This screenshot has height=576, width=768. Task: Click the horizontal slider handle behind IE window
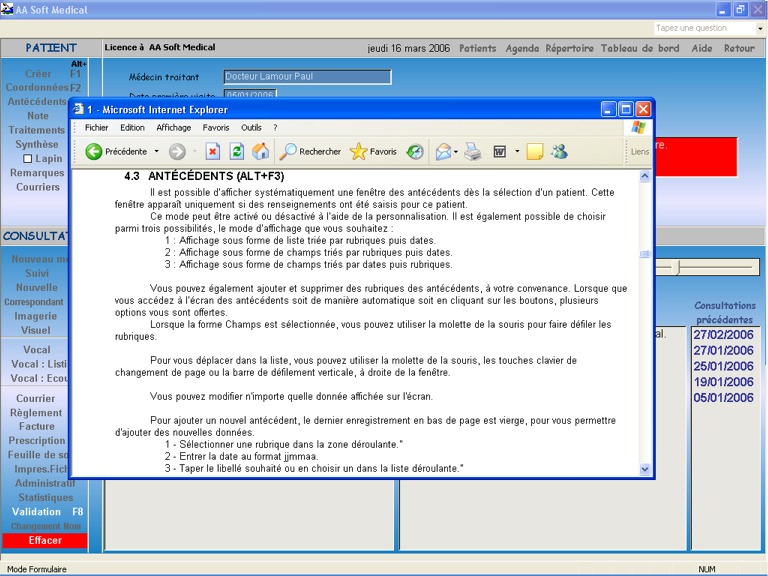(678, 267)
